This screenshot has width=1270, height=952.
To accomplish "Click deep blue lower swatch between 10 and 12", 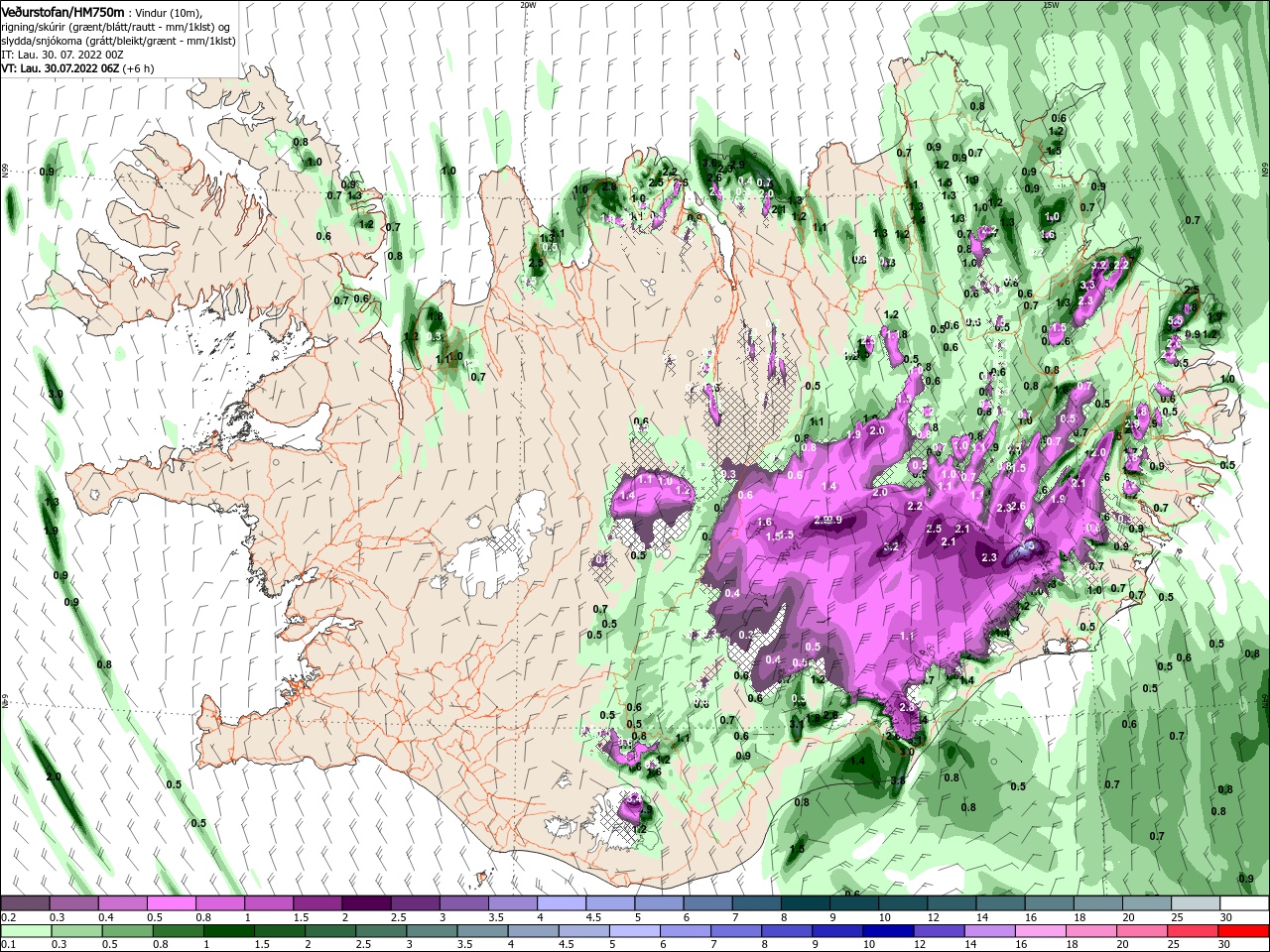I will click(x=889, y=931).
